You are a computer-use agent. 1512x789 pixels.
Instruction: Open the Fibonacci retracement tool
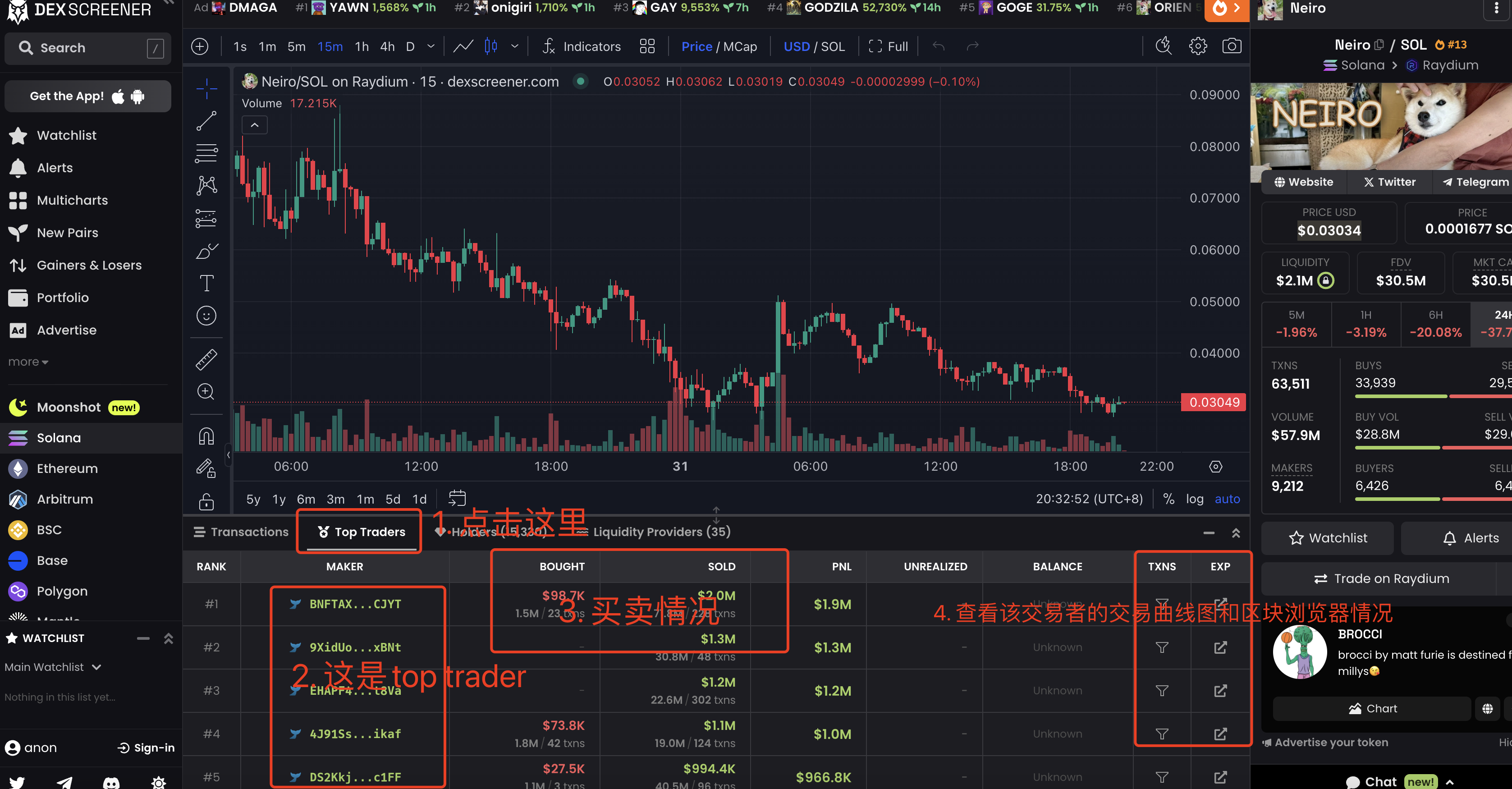[x=206, y=153]
